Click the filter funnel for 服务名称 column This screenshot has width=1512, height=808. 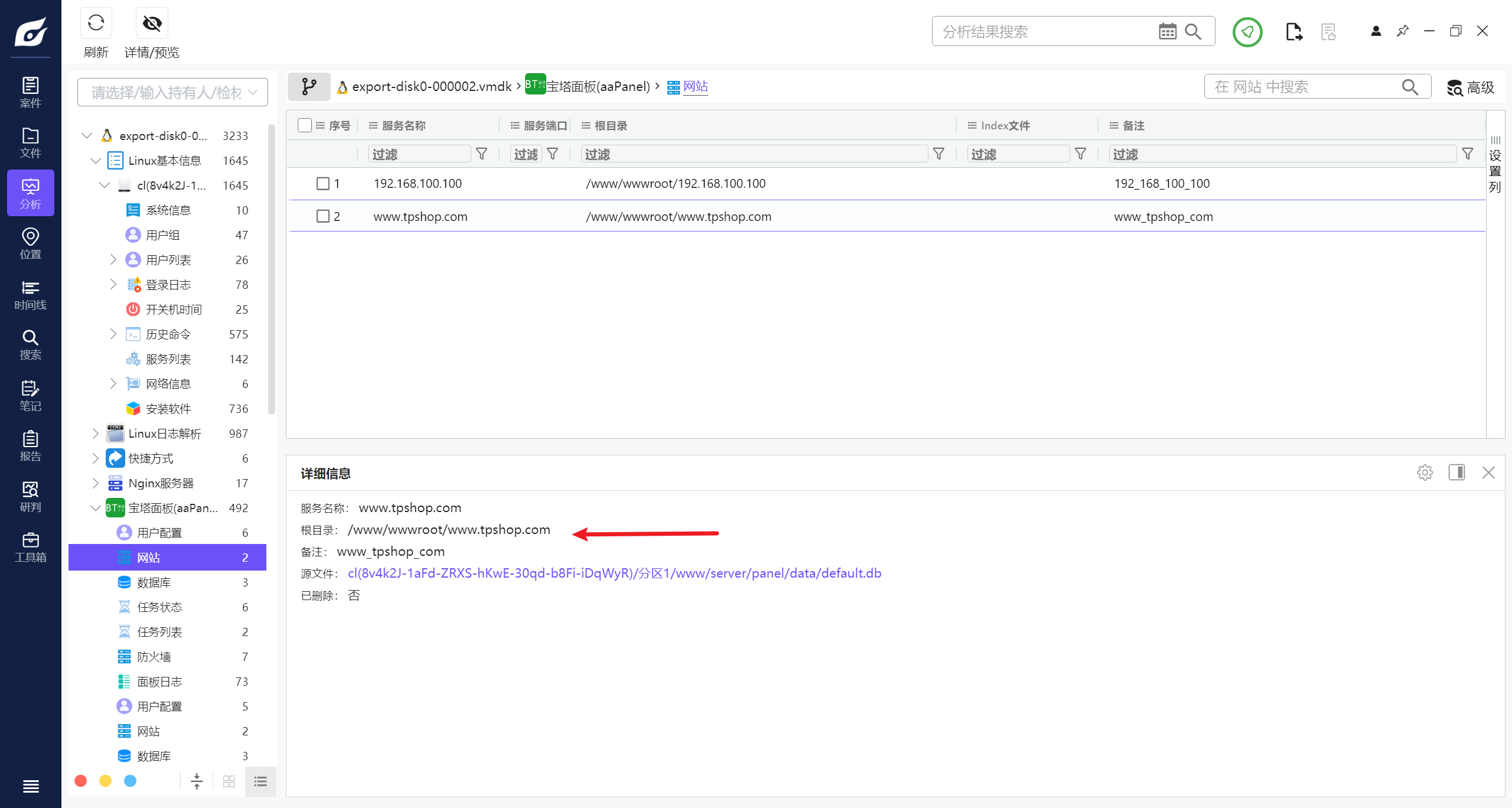tap(481, 154)
